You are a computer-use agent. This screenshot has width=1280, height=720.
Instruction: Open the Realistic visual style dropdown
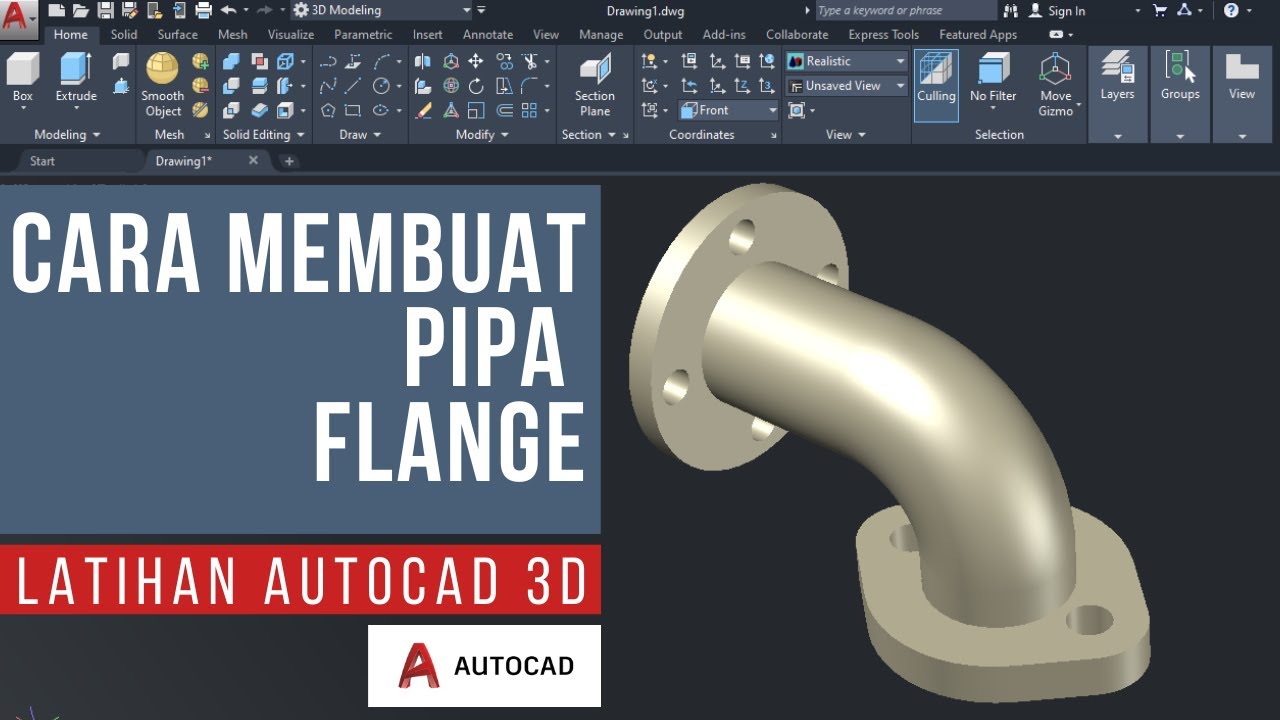pyautogui.click(x=846, y=61)
